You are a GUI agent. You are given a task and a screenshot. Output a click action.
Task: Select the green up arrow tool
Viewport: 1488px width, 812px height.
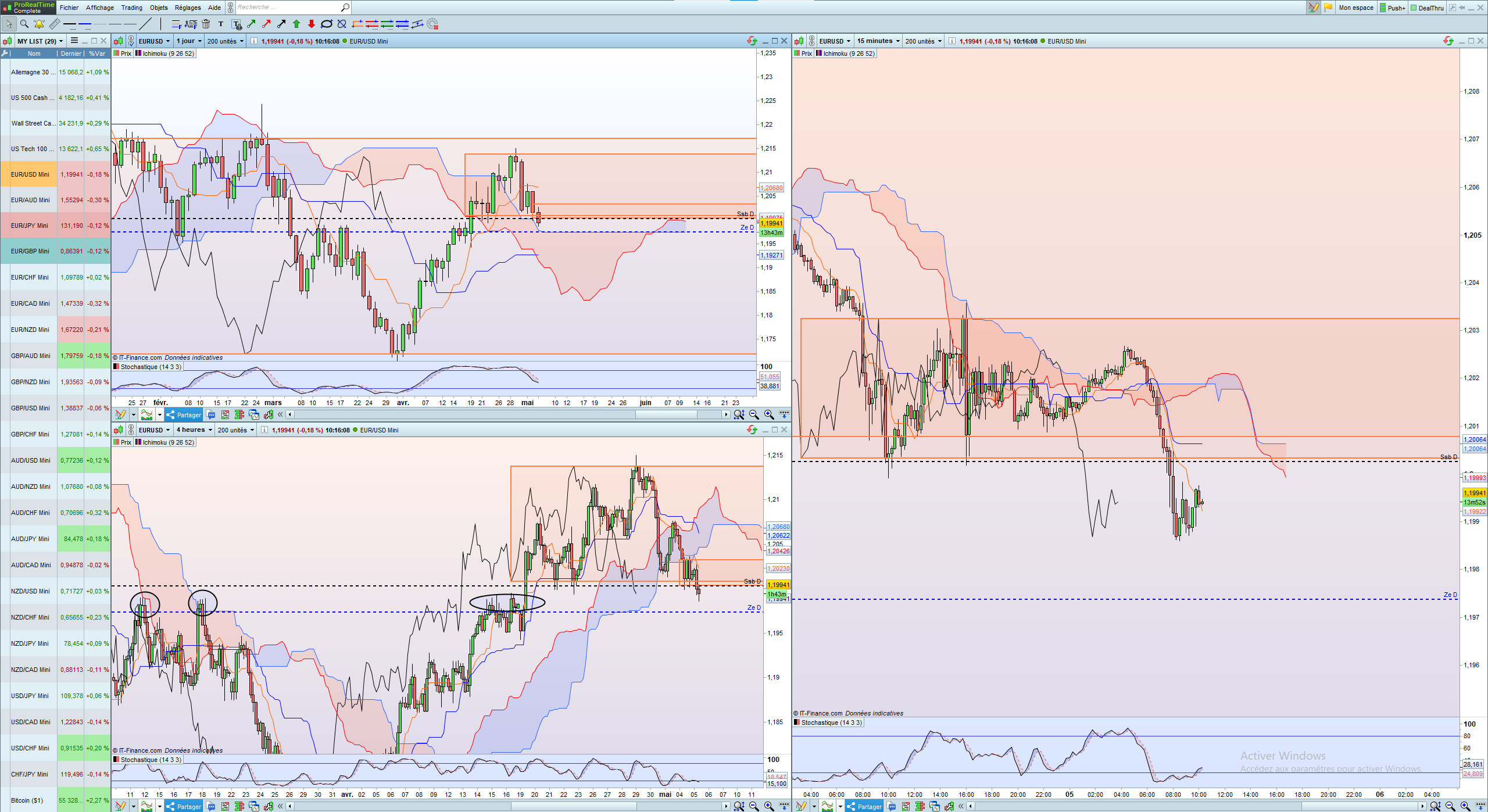click(296, 24)
